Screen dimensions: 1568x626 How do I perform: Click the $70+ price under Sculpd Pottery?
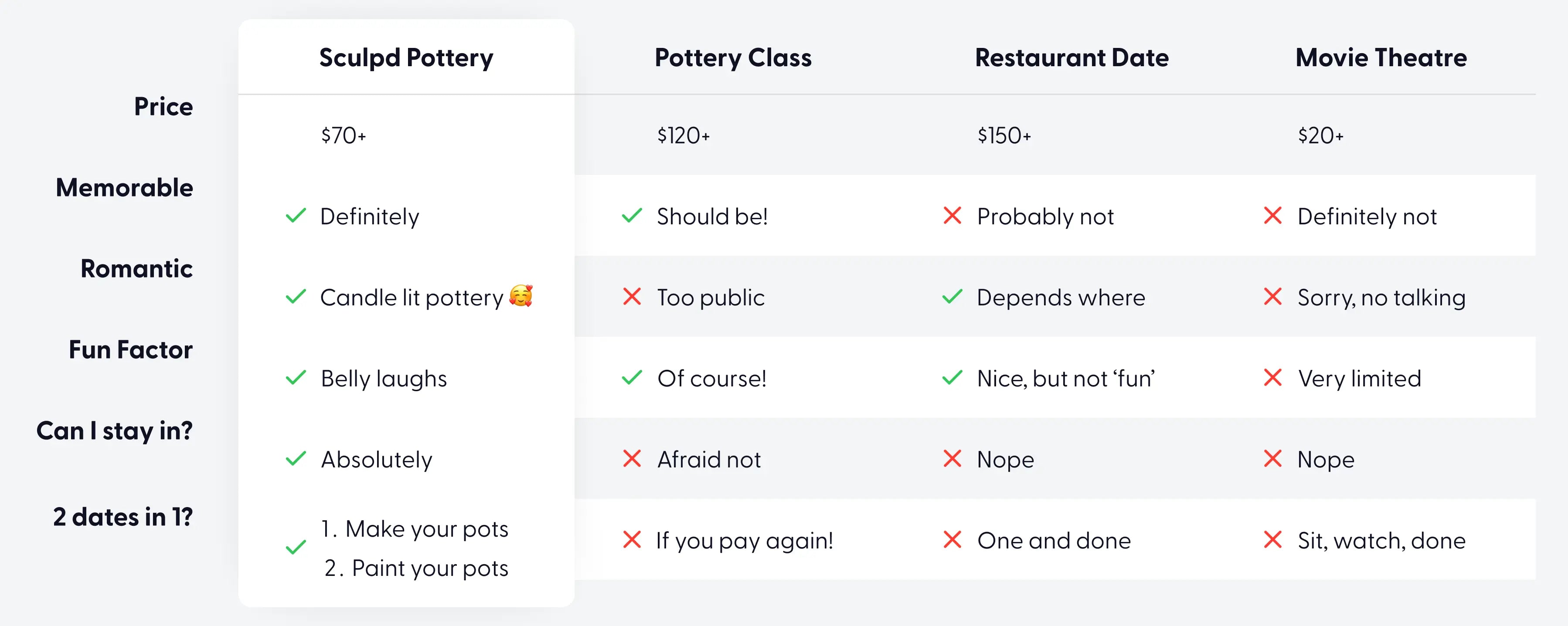[344, 135]
